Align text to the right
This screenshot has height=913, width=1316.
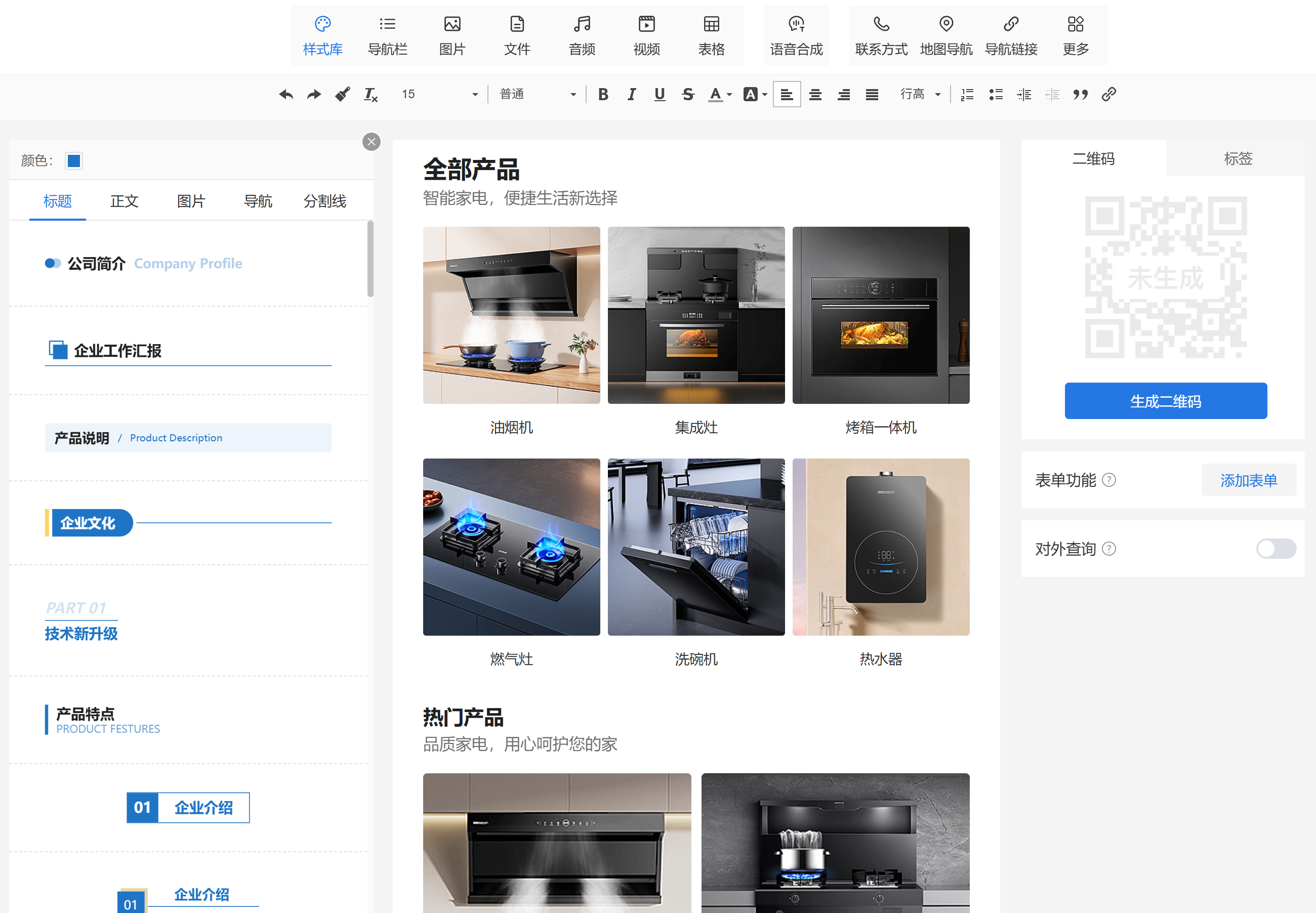pos(843,95)
